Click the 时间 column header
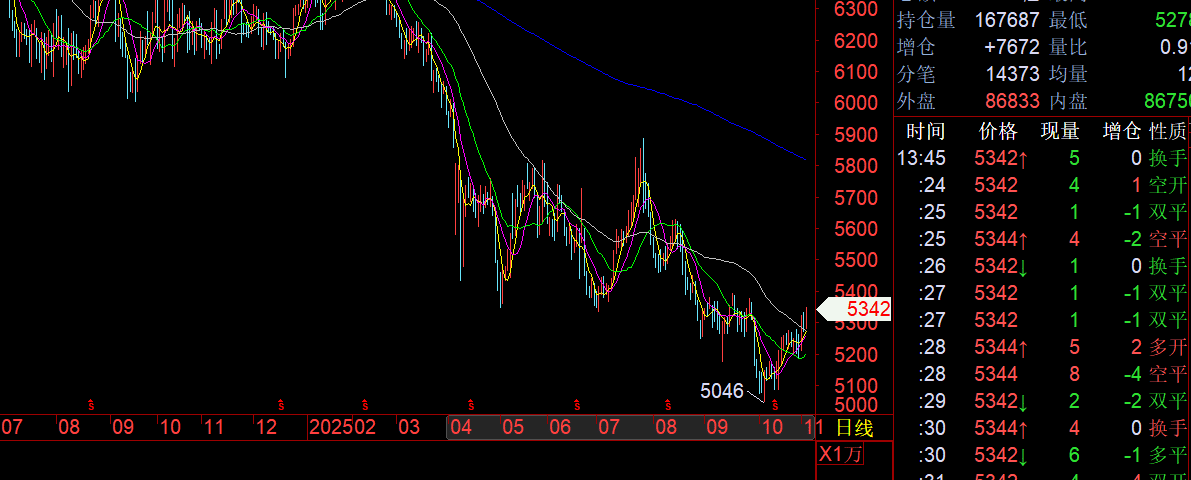 [925, 131]
